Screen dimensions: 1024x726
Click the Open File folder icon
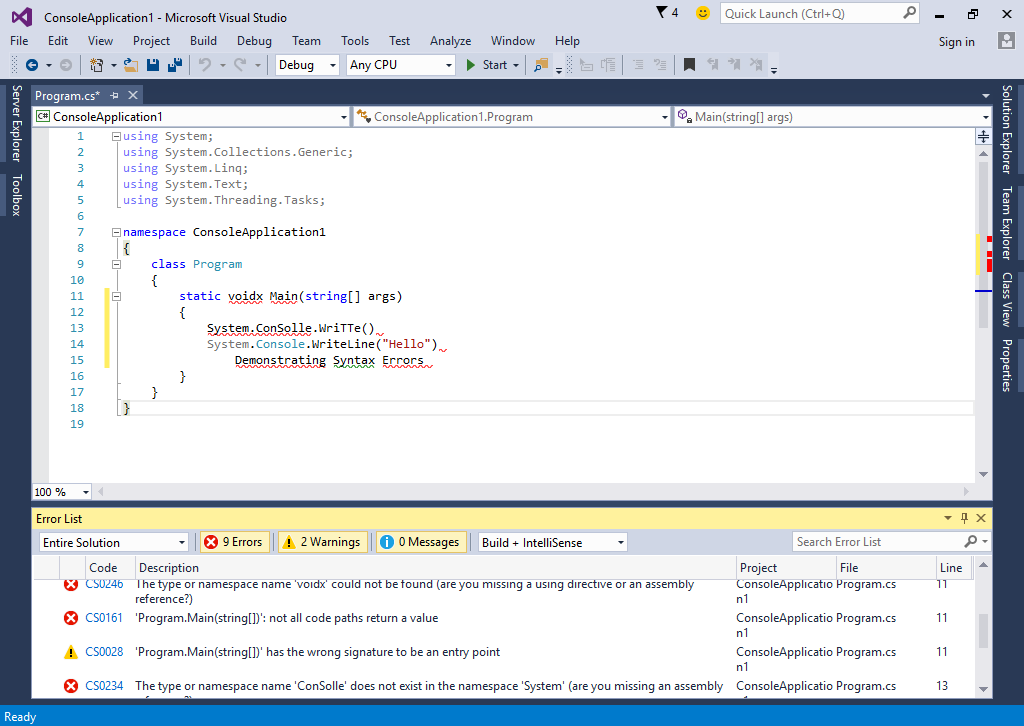131,65
